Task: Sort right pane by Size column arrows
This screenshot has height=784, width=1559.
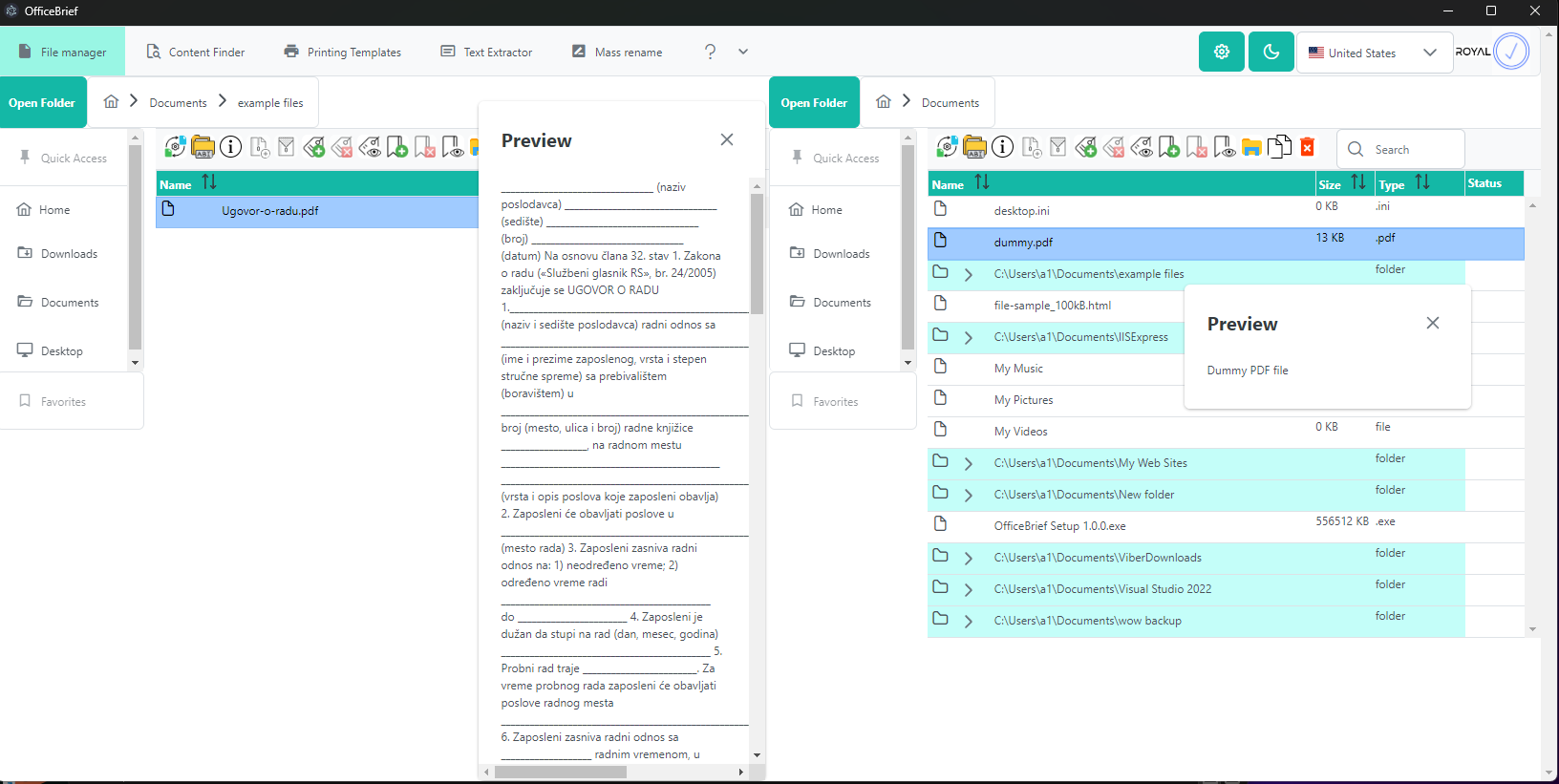Action: (x=1358, y=182)
